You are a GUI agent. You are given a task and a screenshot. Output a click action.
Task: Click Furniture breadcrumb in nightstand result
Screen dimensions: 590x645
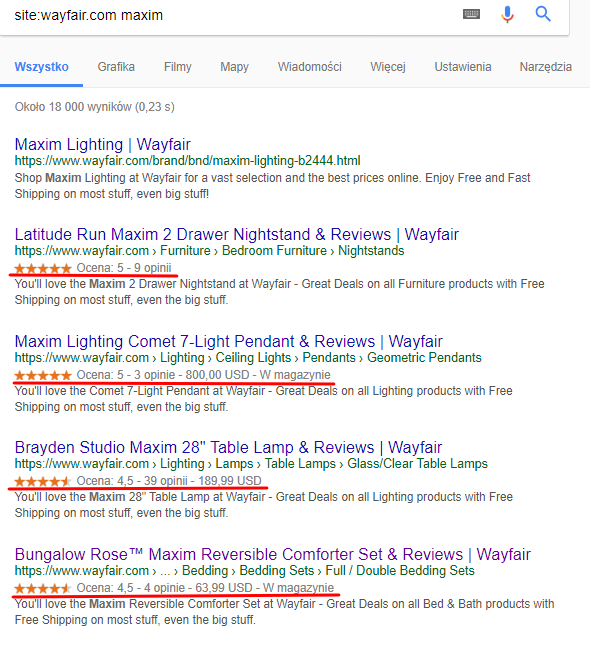(185, 251)
